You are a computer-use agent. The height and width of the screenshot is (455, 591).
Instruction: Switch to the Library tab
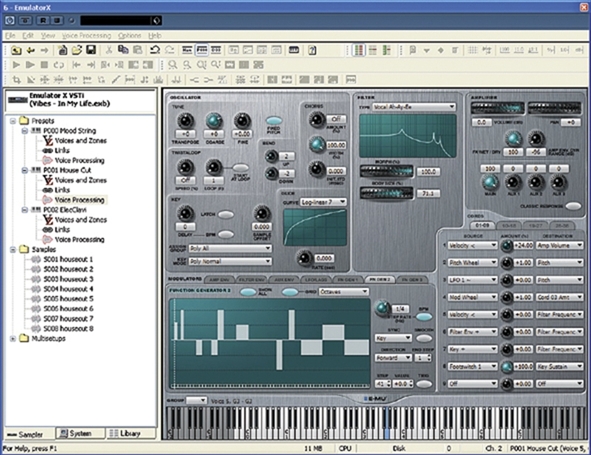pyautogui.click(x=130, y=434)
